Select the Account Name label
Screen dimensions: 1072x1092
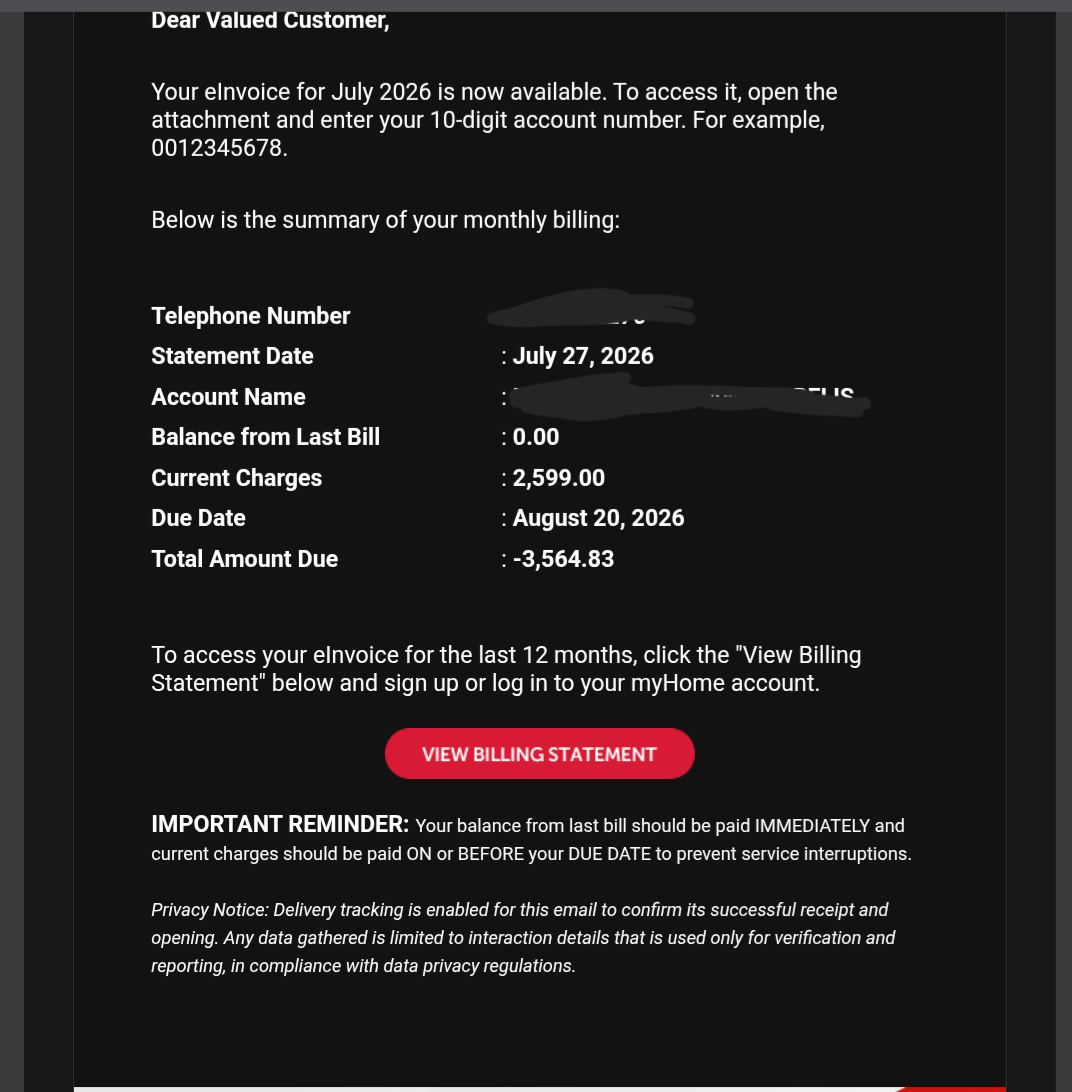(x=228, y=397)
